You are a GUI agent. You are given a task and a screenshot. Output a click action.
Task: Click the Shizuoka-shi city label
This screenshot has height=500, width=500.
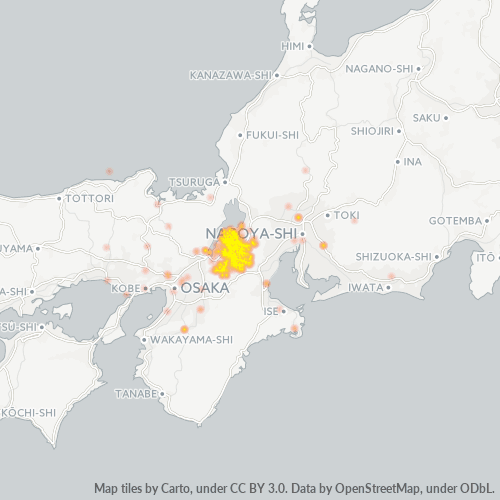point(393,257)
